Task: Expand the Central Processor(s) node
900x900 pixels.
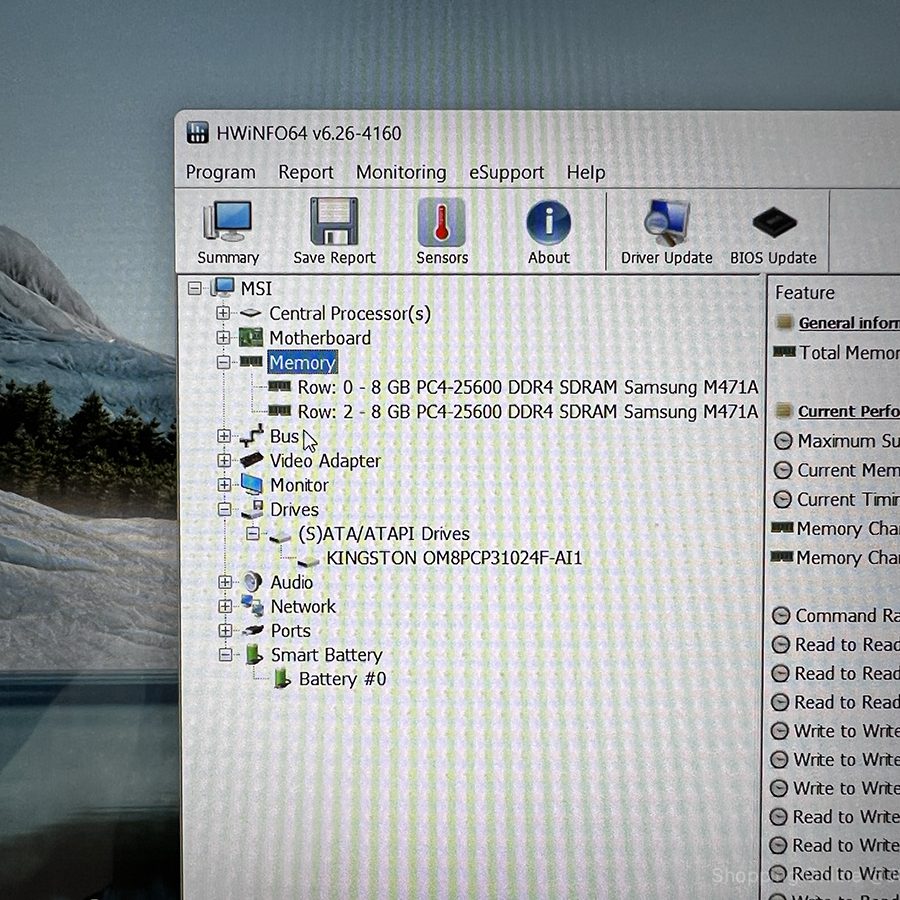Action: coord(223,313)
